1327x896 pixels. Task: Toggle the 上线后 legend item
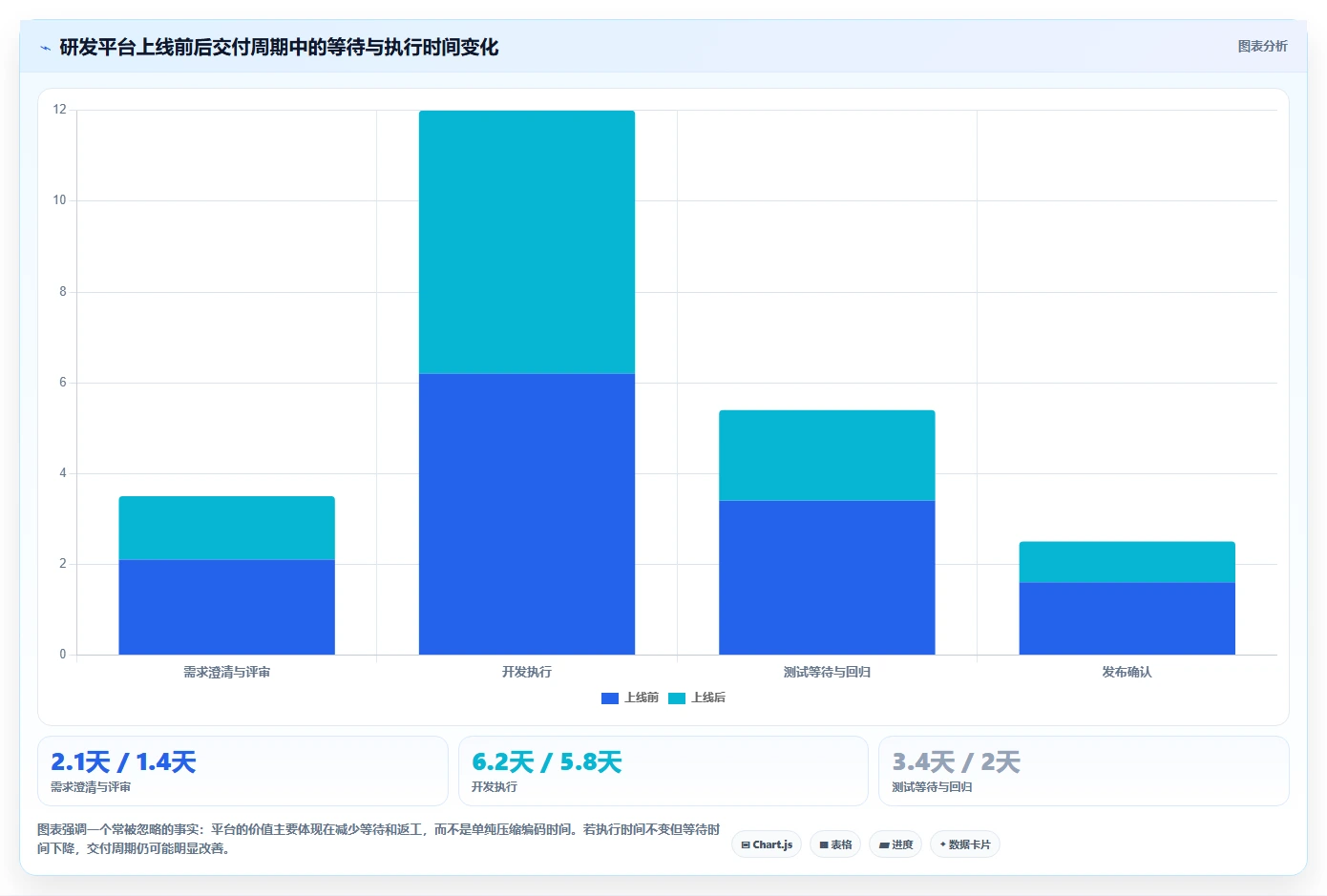tap(697, 698)
